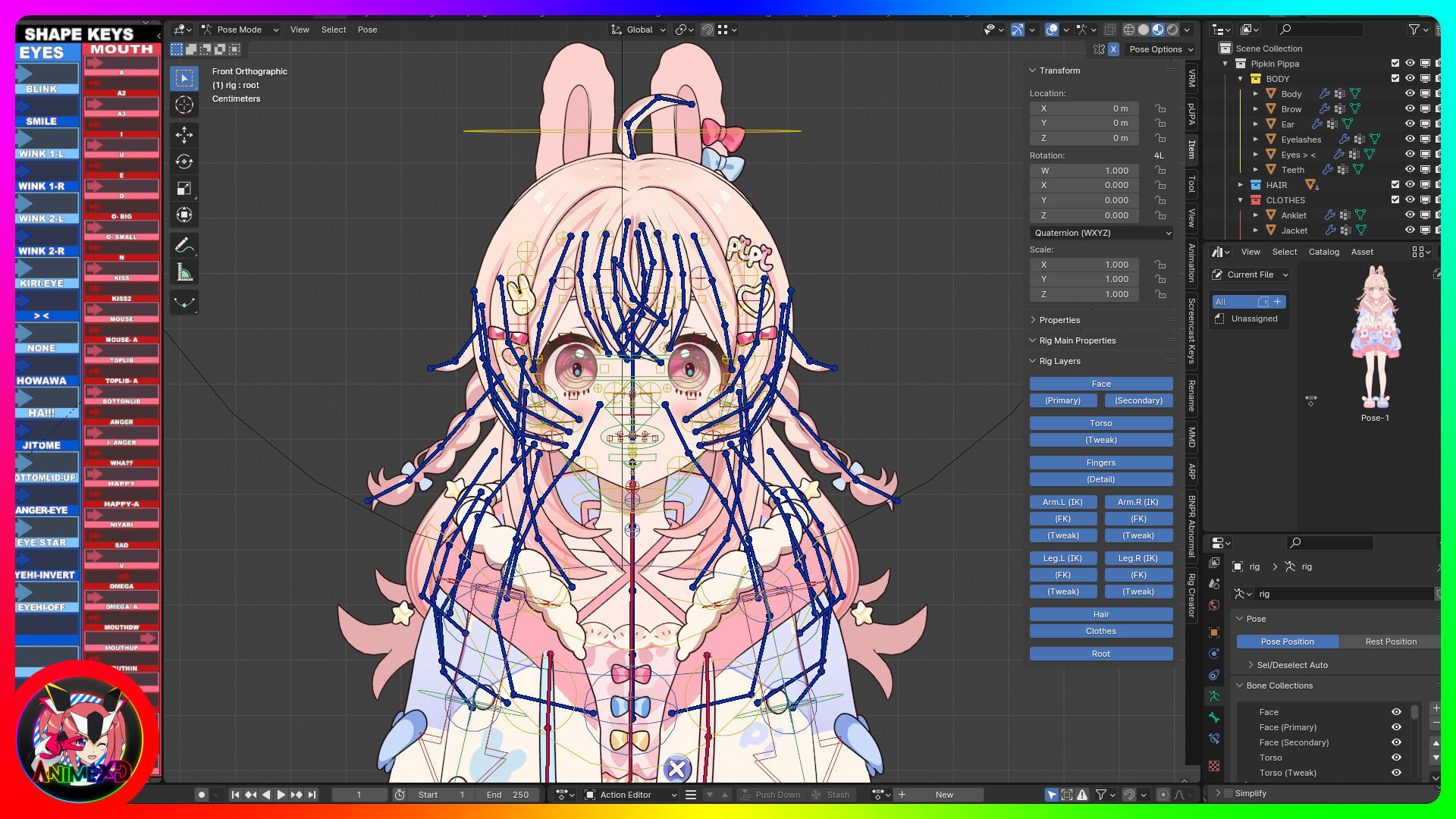Screen dimensions: 1456x819
Task: Toggle X-ray display in viewport header
Action: tap(1109, 30)
